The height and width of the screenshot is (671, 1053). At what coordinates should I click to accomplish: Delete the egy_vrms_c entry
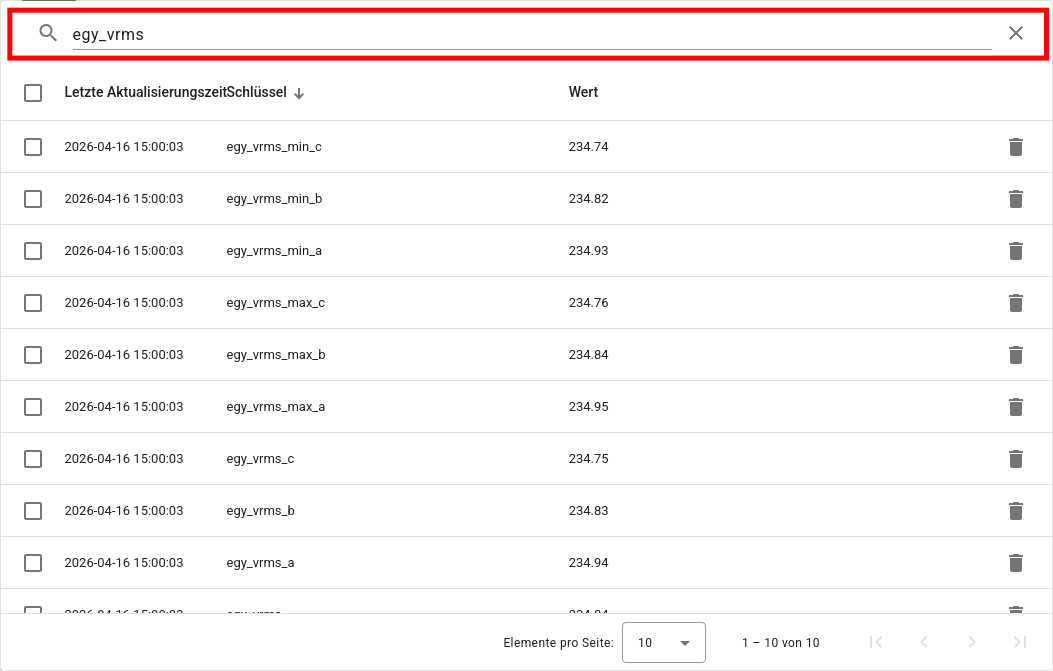[1016, 459]
